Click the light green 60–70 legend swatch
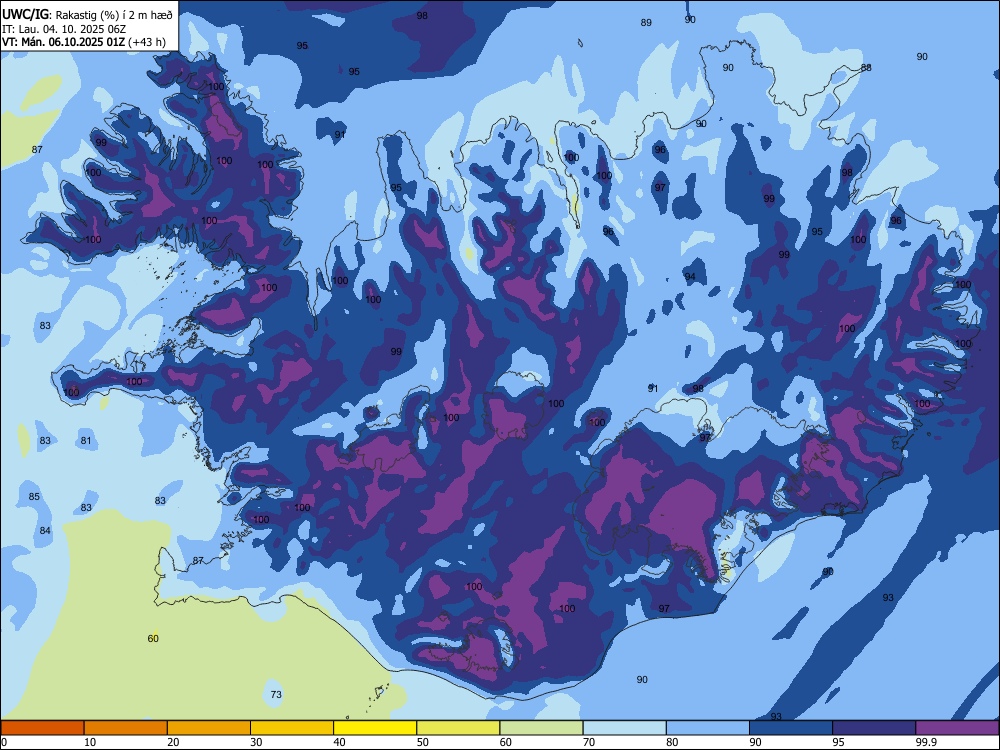 541,728
